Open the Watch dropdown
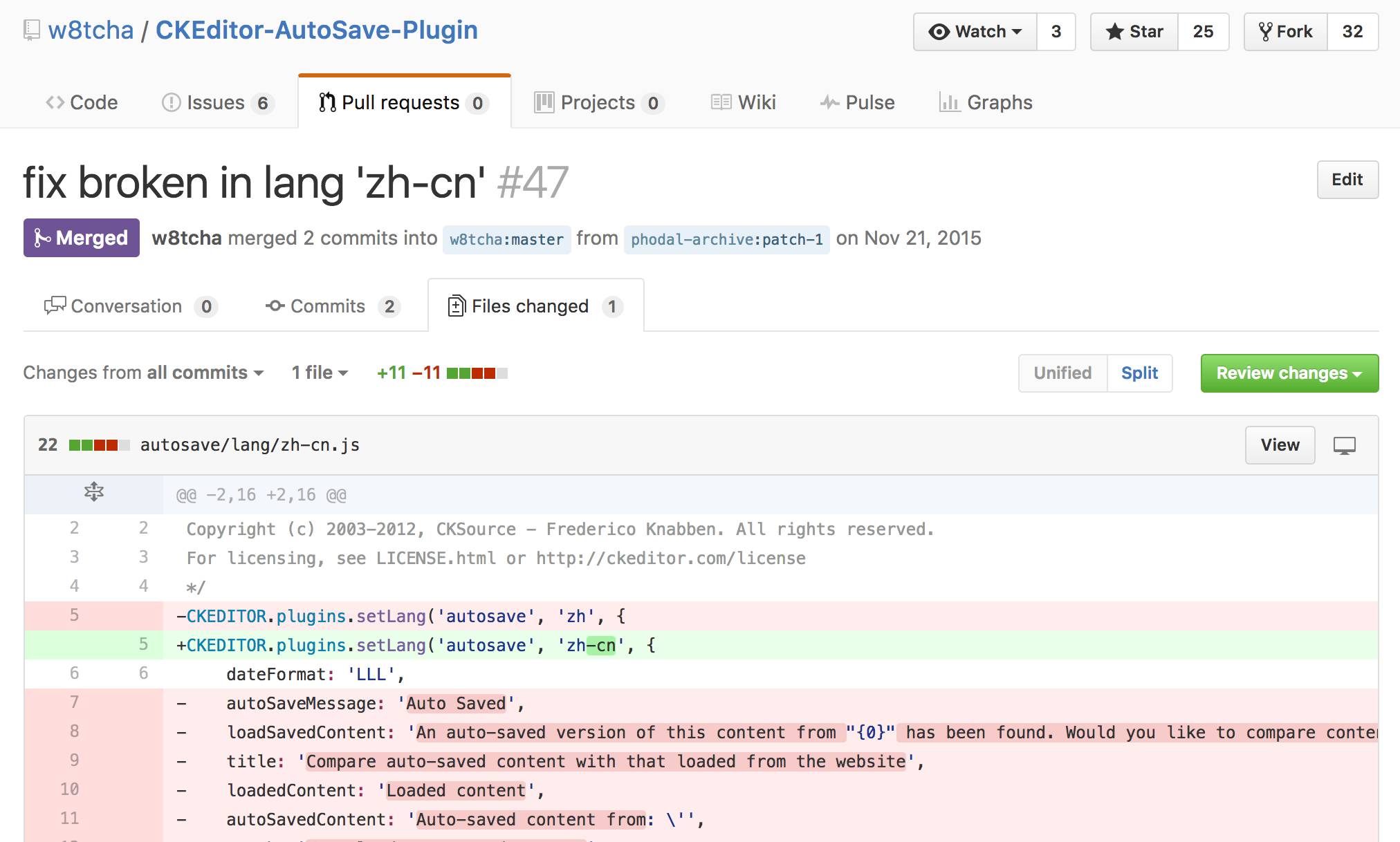Viewport: 1400px width, 842px height. tap(975, 32)
